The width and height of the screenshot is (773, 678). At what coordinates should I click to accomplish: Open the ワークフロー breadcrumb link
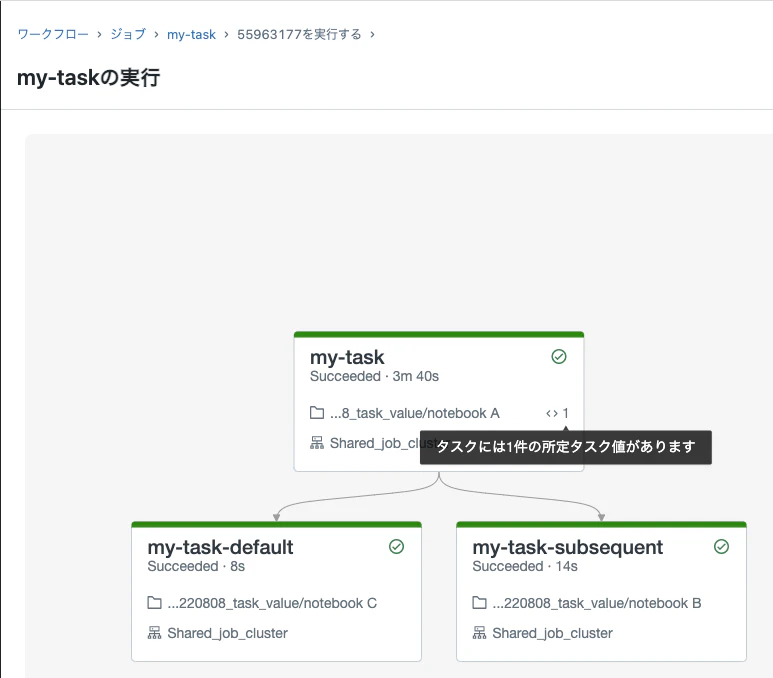[x=53, y=34]
